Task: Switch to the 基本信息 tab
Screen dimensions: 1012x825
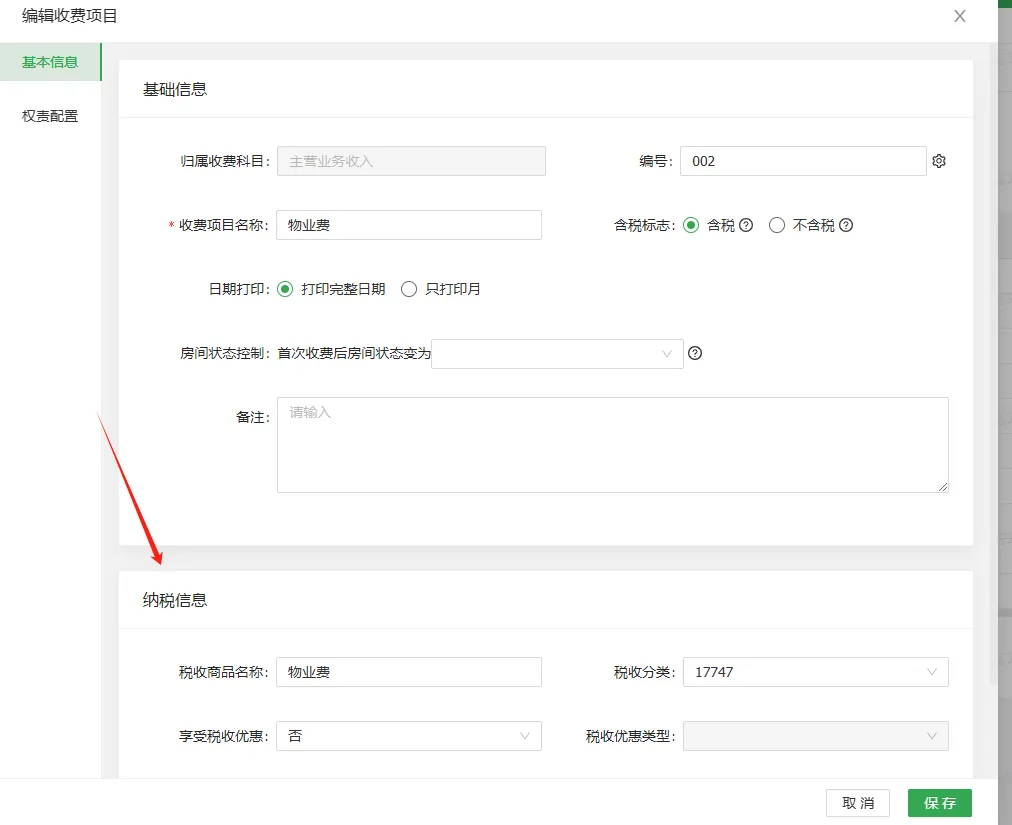Action: point(50,62)
